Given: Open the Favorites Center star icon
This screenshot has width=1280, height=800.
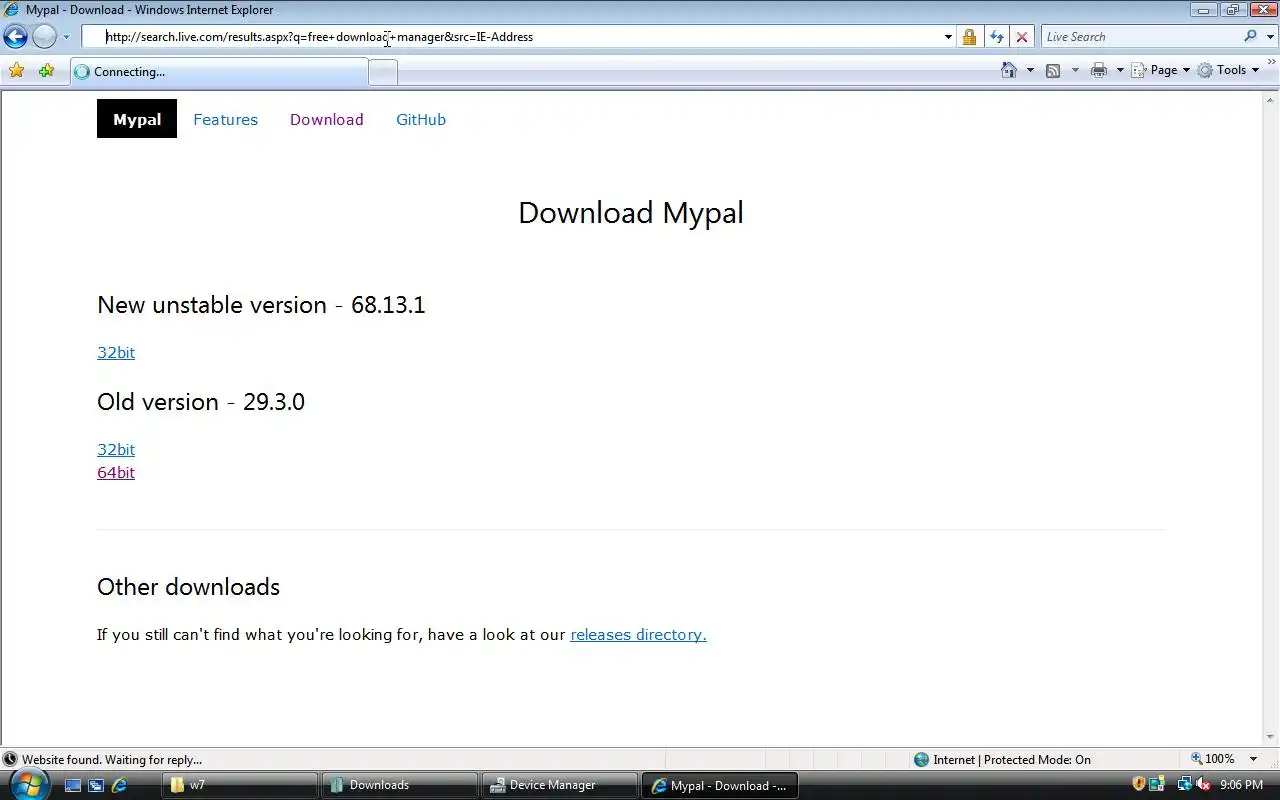Looking at the screenshot, I should tap(16, 71).
